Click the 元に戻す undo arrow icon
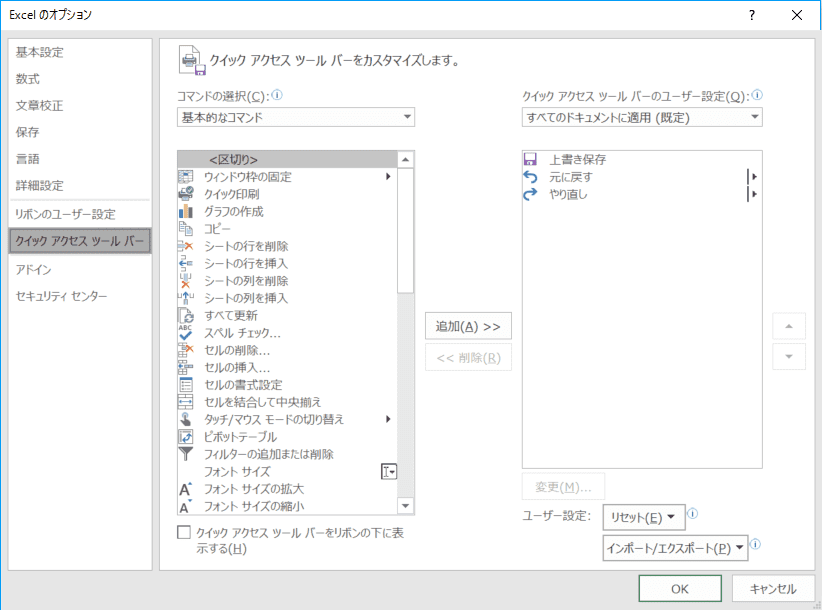 pyautogui.click(x=530, y=177)
